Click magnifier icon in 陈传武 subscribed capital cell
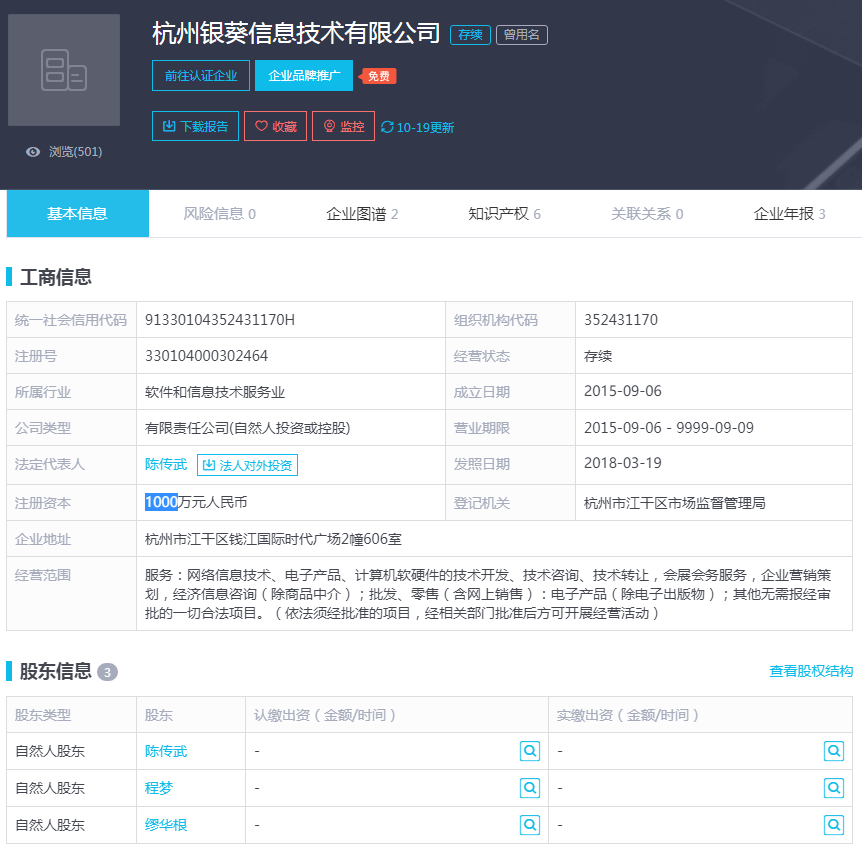This screenshot has width=862, height=855. [x=530, y=751]
